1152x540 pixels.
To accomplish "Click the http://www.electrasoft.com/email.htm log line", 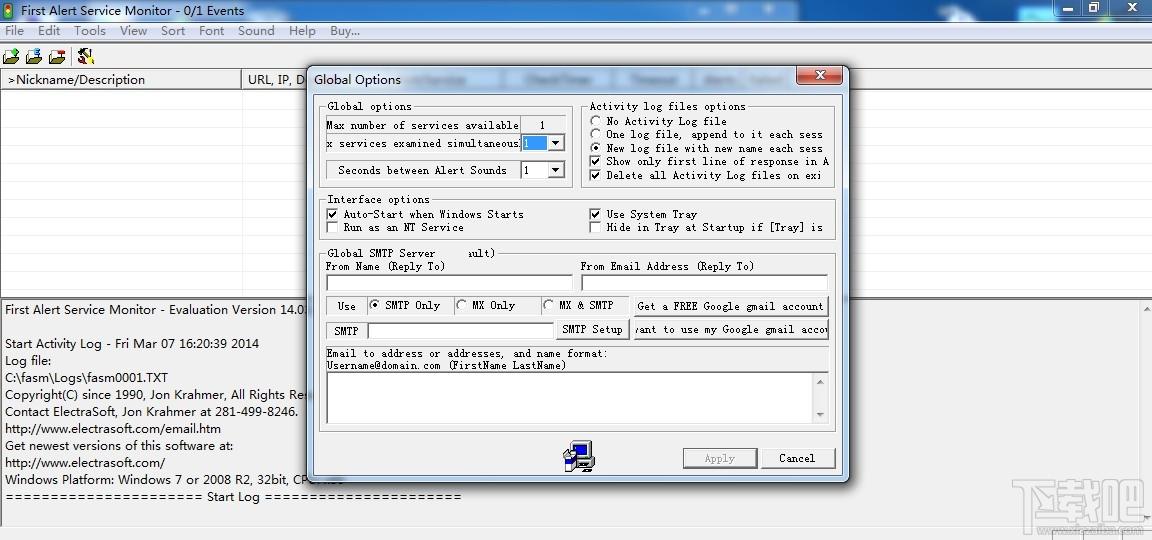I will 113,428.
